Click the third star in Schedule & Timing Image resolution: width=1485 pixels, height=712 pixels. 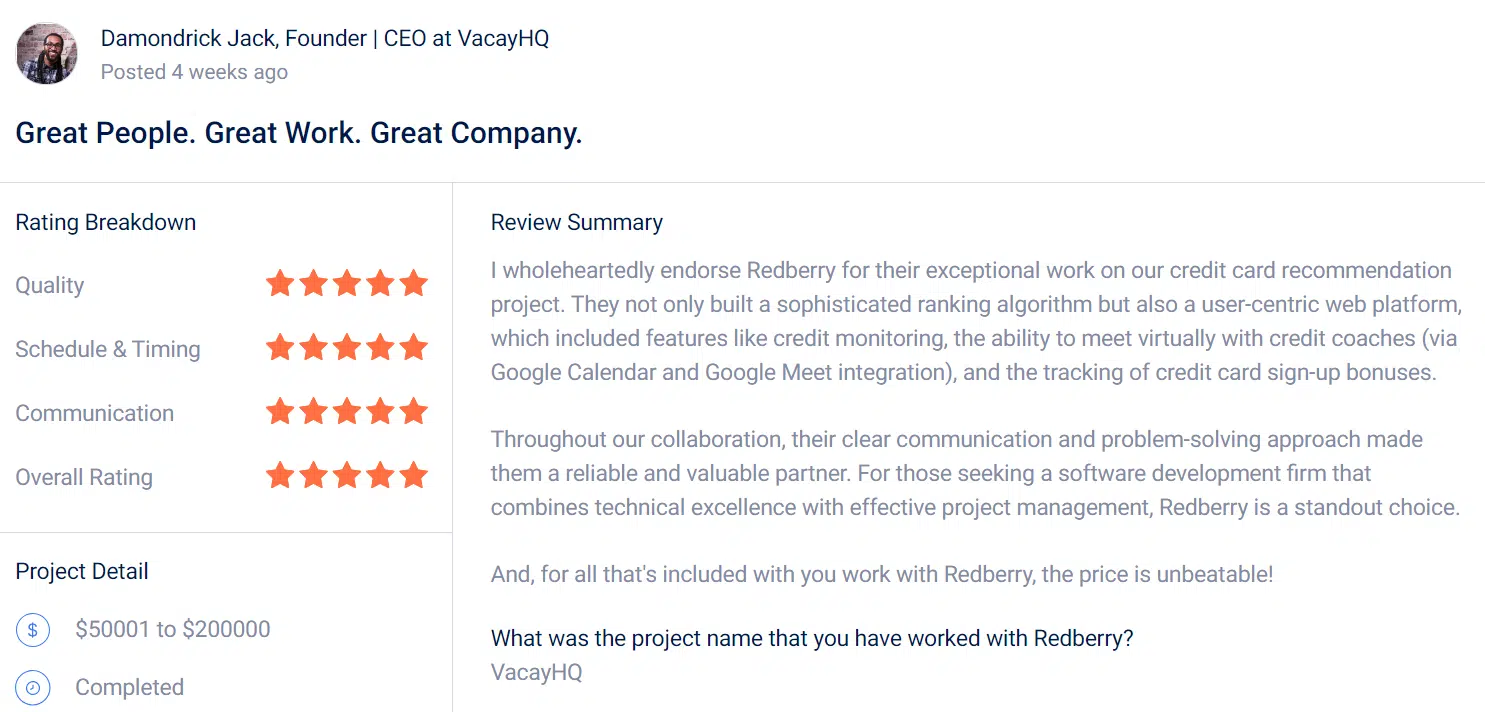coord(347,348)
